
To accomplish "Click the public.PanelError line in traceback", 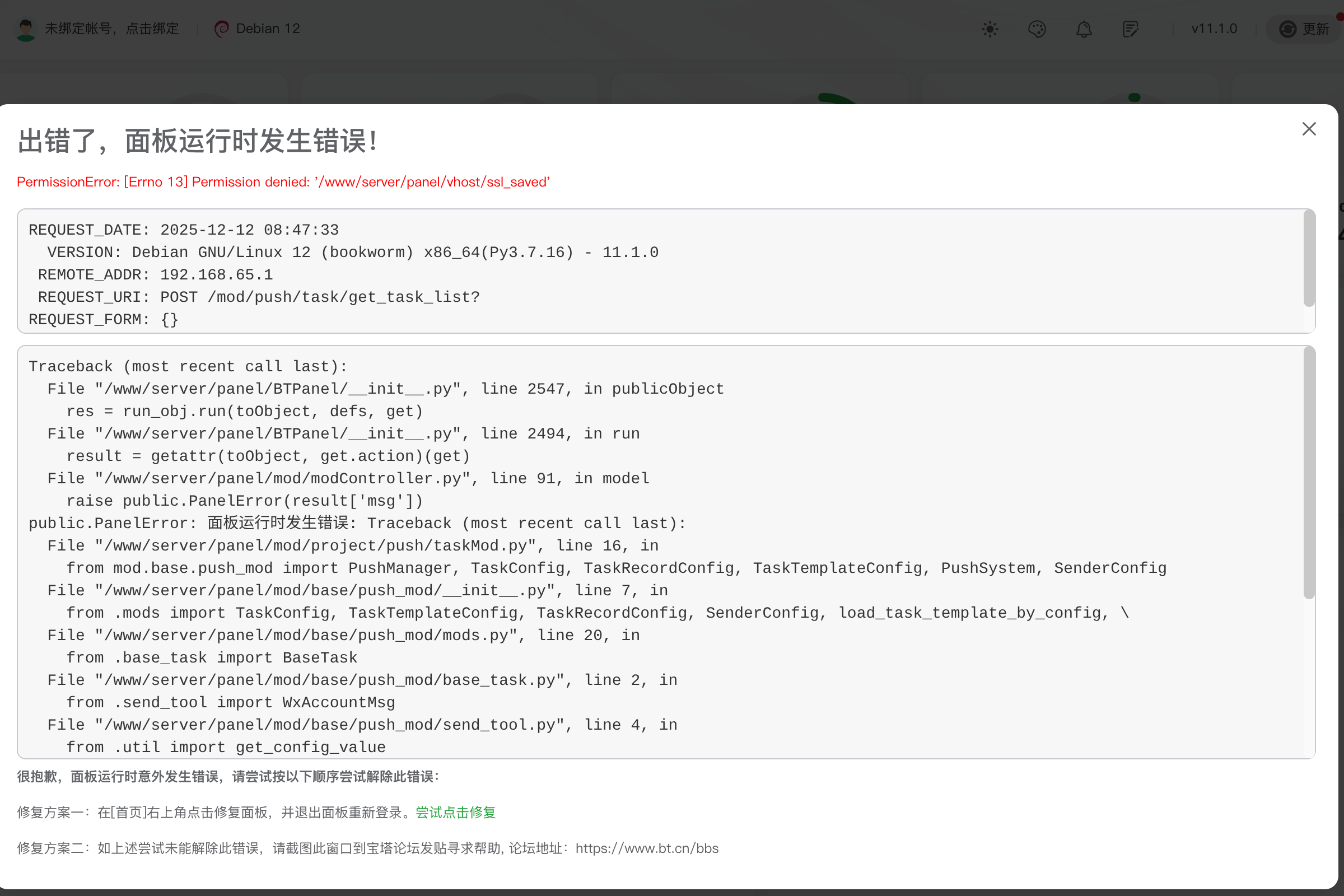I will point(357,523).
